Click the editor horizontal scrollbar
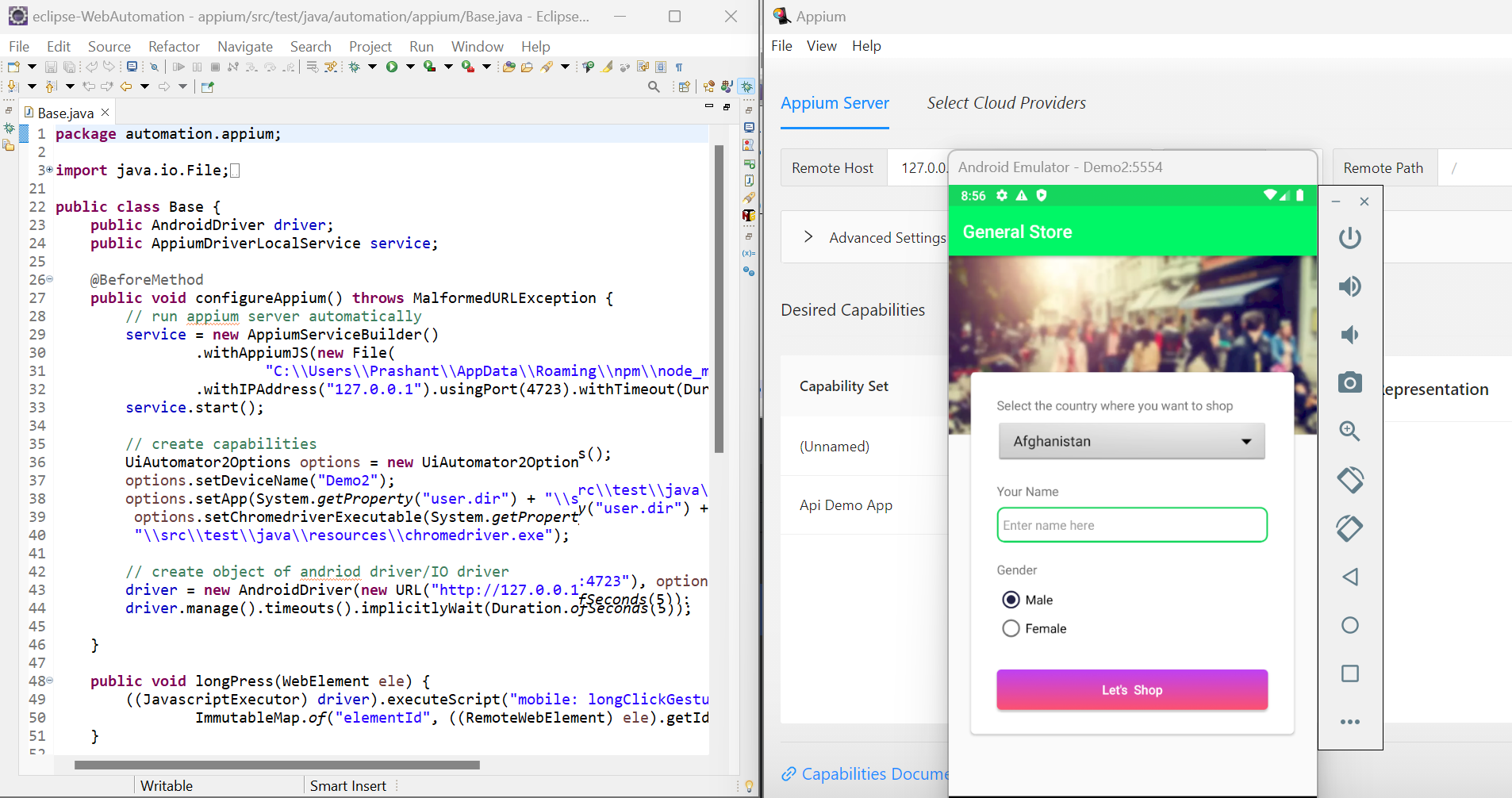 (x=277, y=765)
